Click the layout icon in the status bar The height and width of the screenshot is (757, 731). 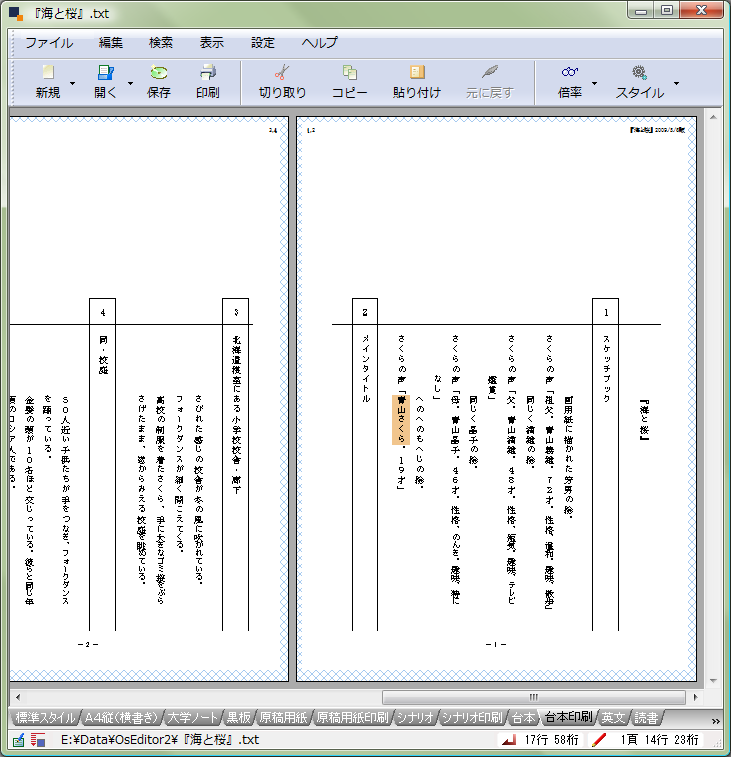pyautogui.click(x=38, y=740)
